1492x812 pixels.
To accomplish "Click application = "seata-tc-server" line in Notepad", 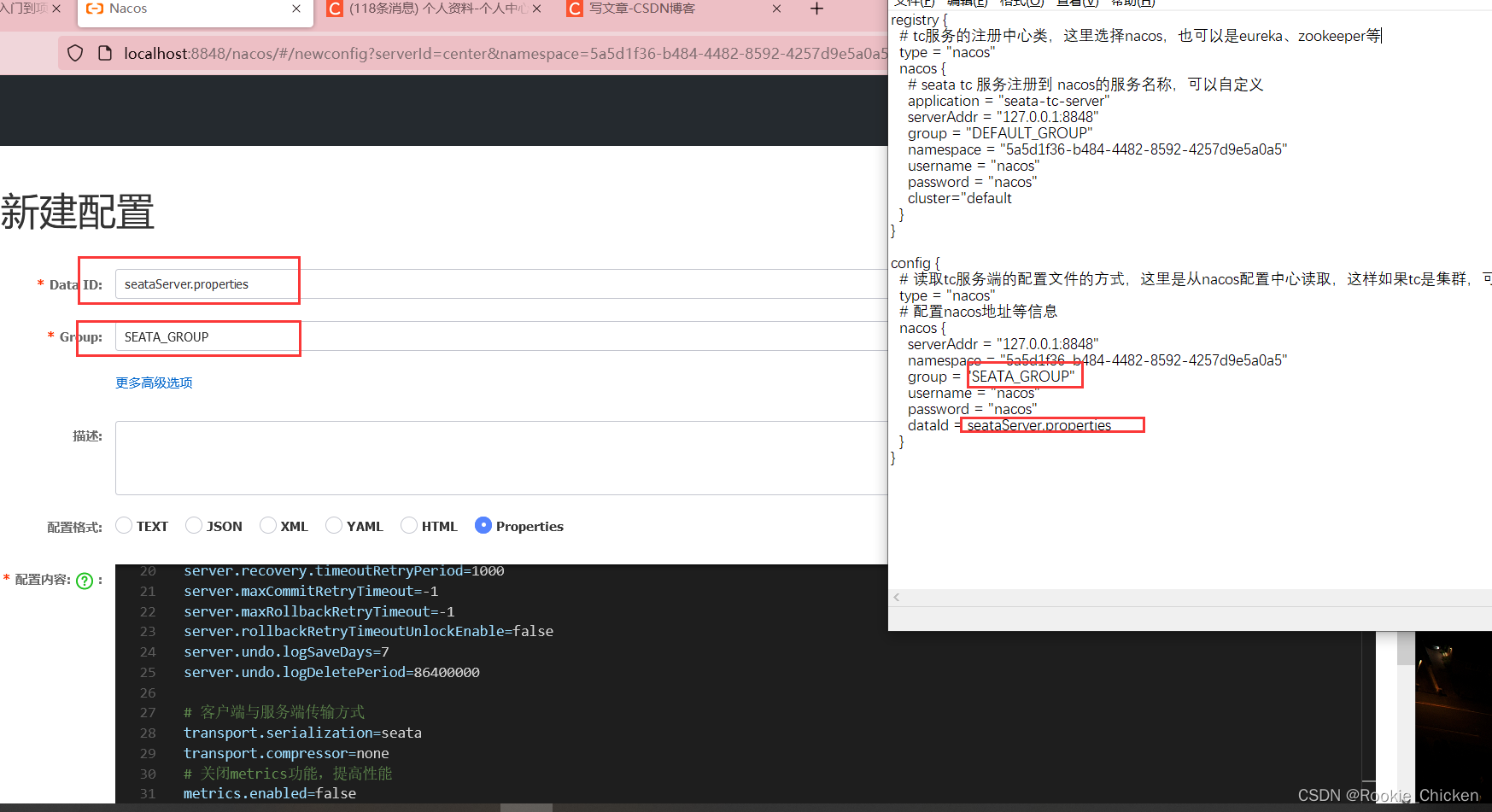I will (x=1008, y=101).
